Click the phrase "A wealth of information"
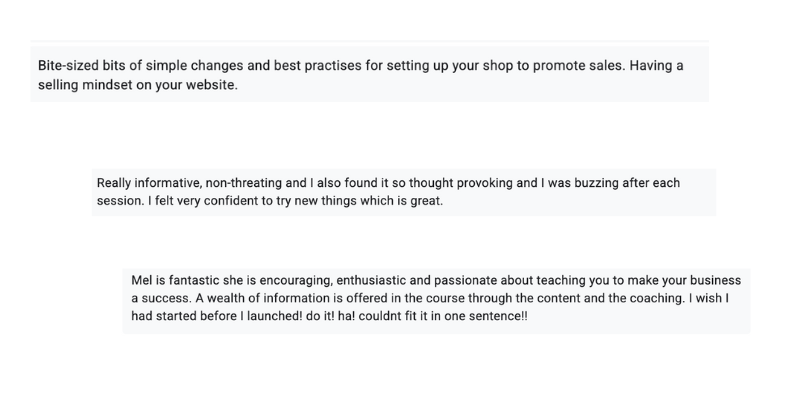 [214, 298]
